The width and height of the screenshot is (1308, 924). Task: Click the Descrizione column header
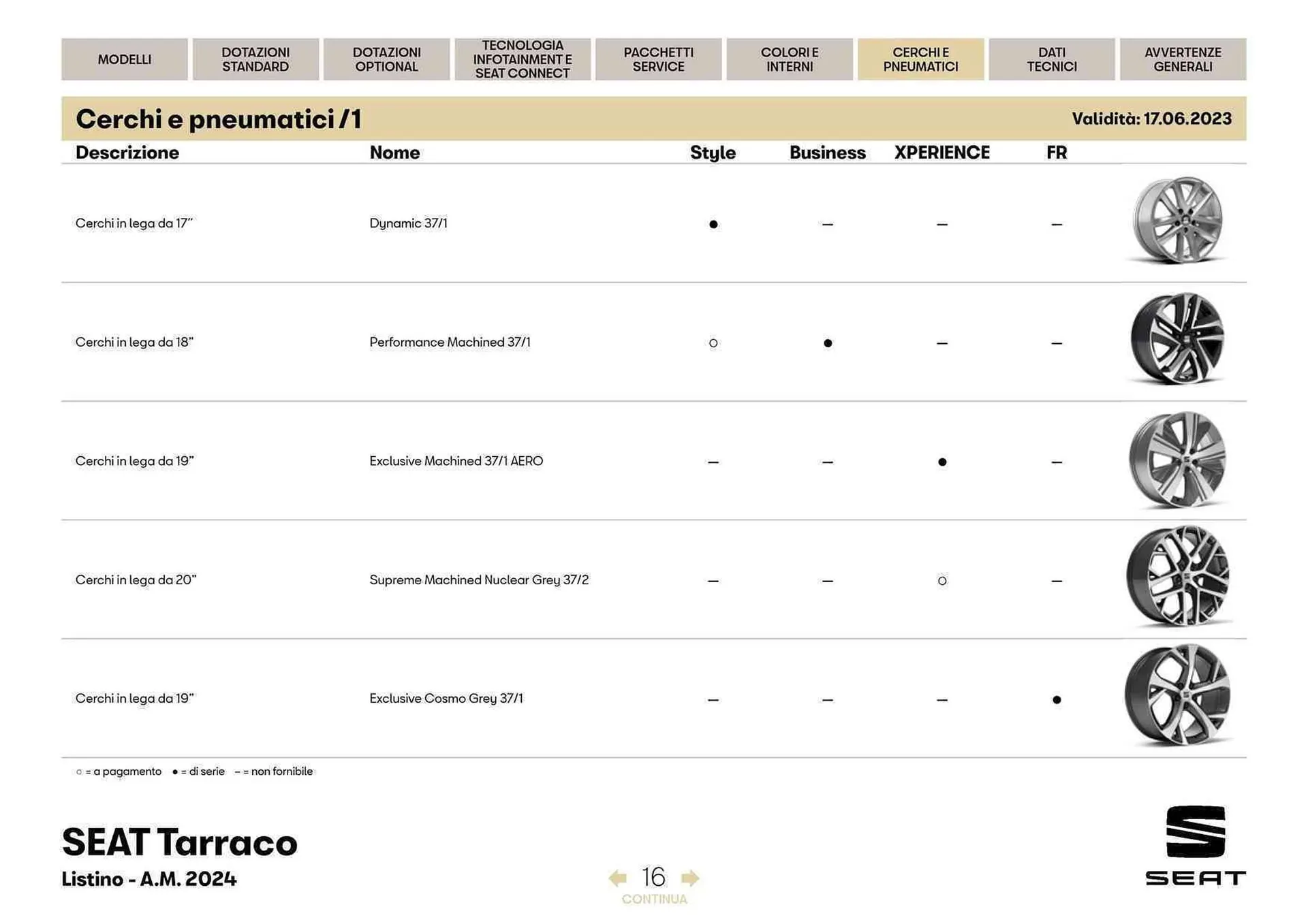click(x=127, y=153)
